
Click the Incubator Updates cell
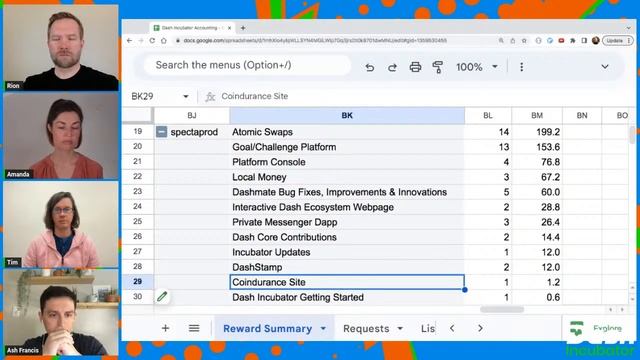click(x=347, y=252)
